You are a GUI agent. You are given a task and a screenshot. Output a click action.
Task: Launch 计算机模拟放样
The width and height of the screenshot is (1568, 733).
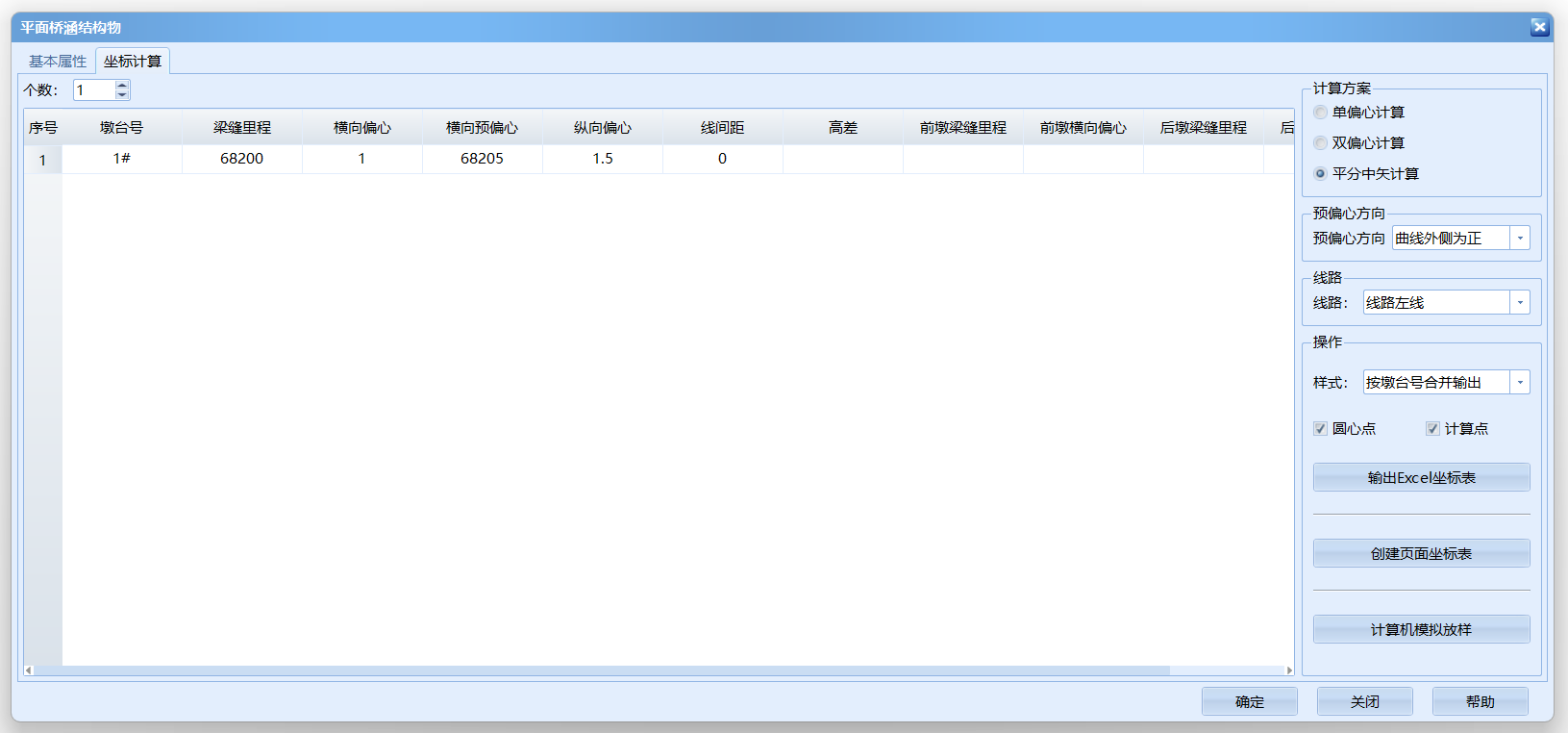(x=1421, y=630)
